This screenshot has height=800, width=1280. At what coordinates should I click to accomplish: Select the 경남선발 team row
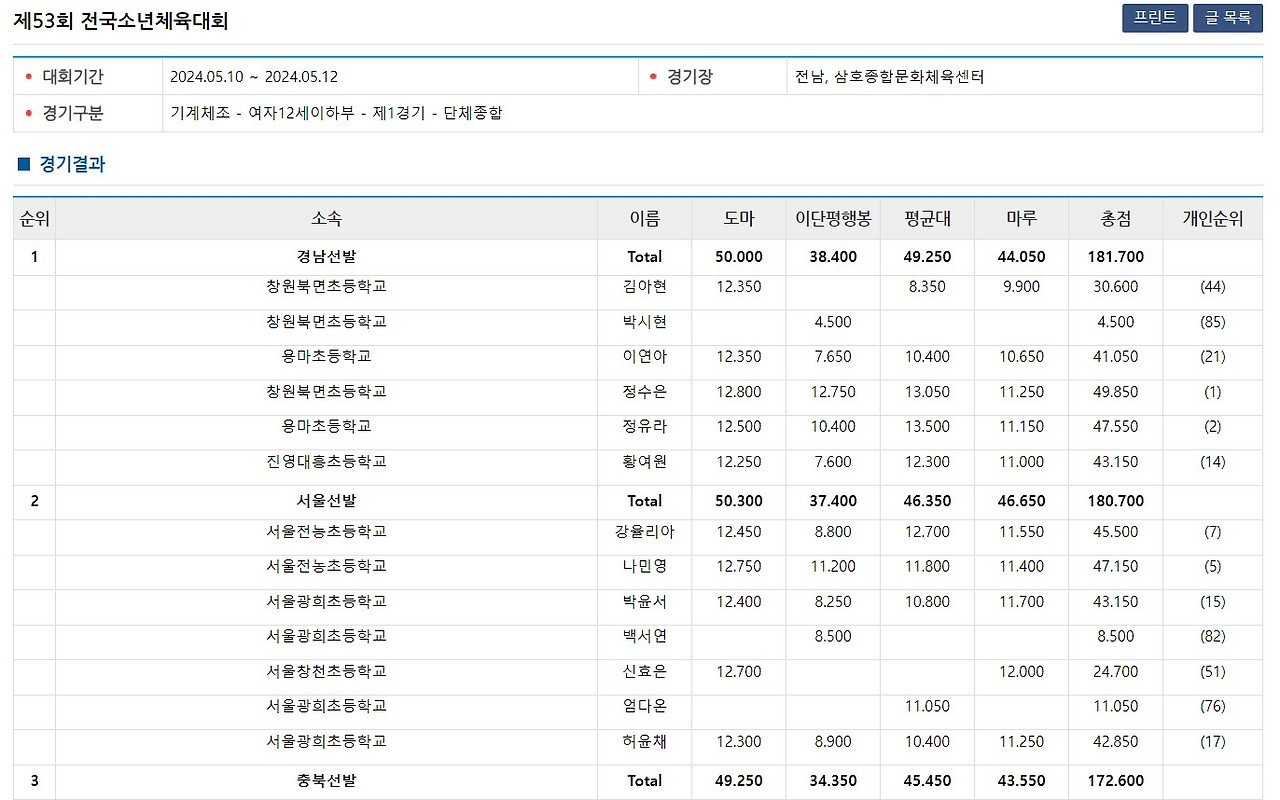pyautogui.click(x=327, y=256)
